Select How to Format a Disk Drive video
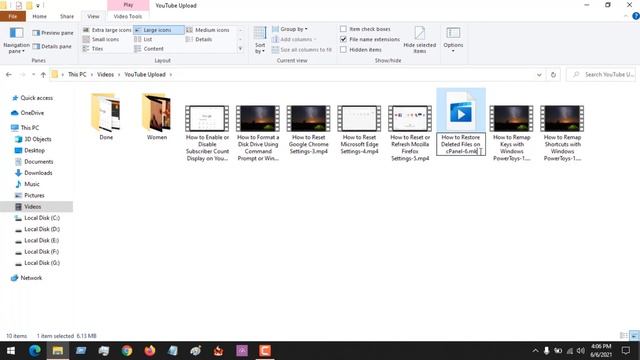 [x=258, y=133]
